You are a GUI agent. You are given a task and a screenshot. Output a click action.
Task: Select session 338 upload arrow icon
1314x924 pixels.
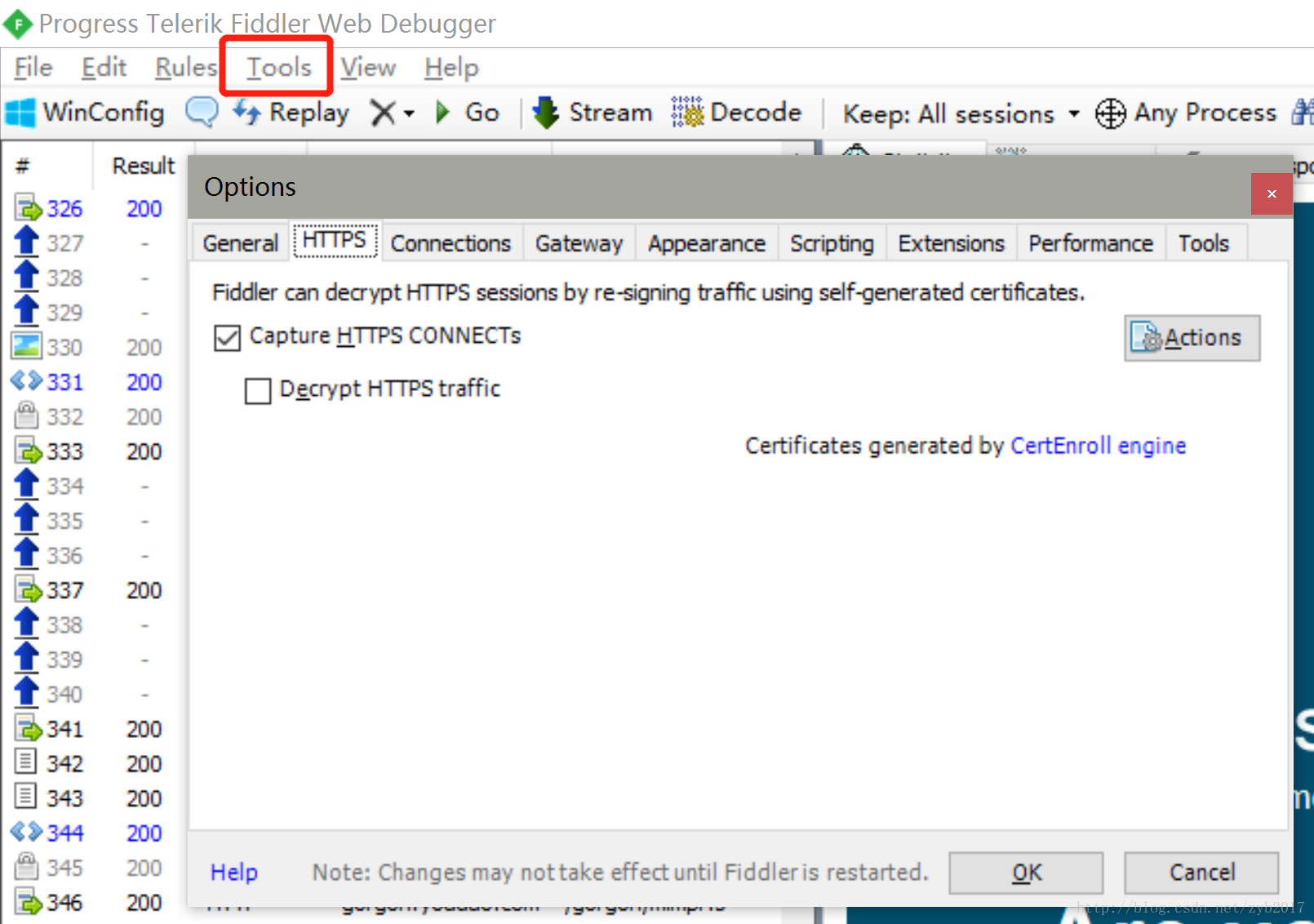[x=27, y=624]
